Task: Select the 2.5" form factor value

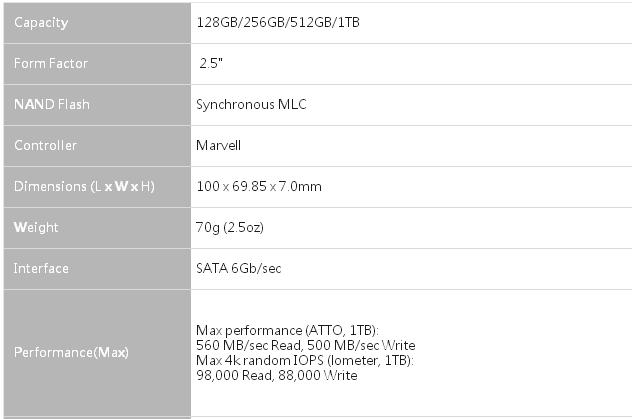Action: (x=211, y=63)
